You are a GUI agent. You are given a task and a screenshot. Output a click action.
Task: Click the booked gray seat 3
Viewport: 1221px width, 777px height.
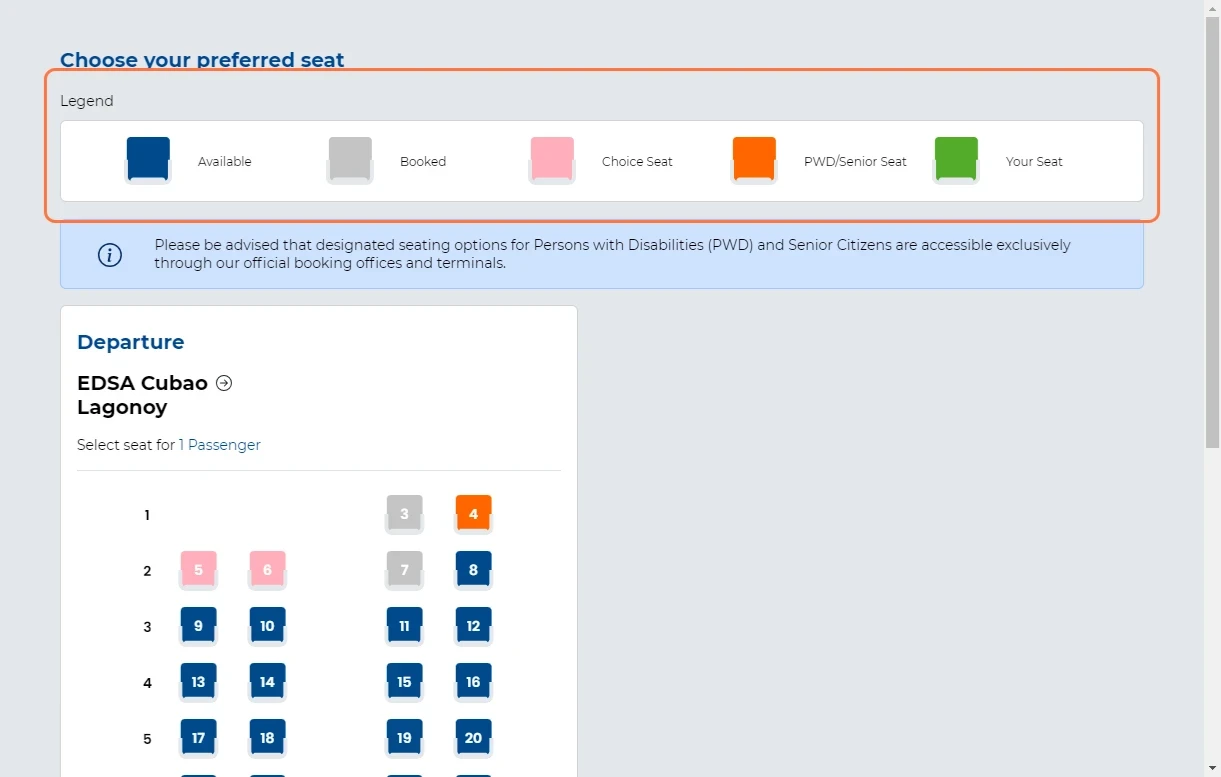404,514
